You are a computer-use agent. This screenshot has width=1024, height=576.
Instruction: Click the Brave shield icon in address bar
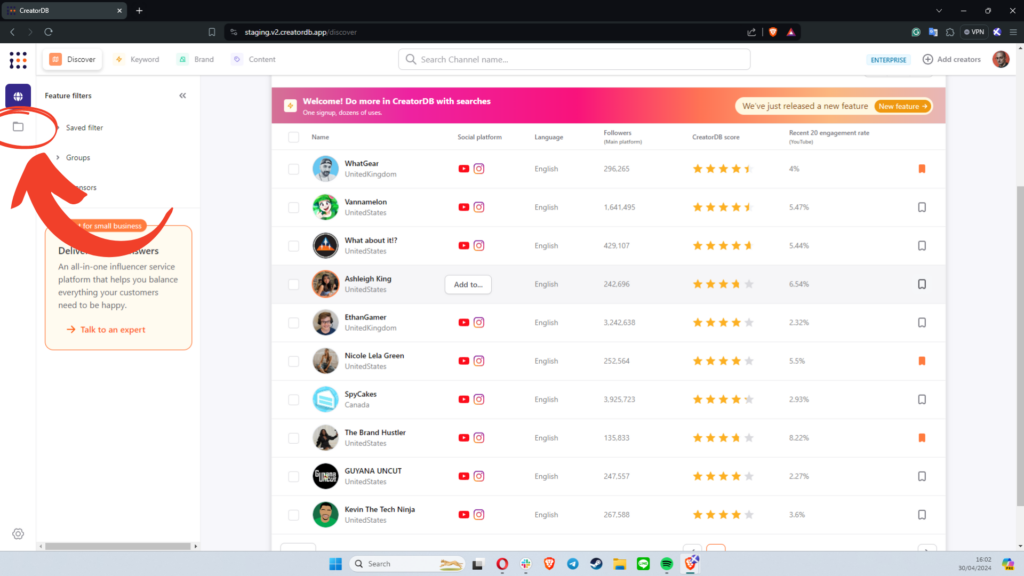[773, 32]
